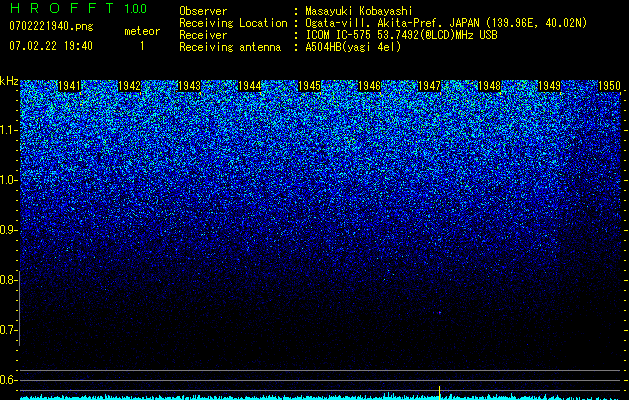This screenshot has height=400, width=629.
Task: Click the 1.1 frequency axis label
Action: (9, 130)
